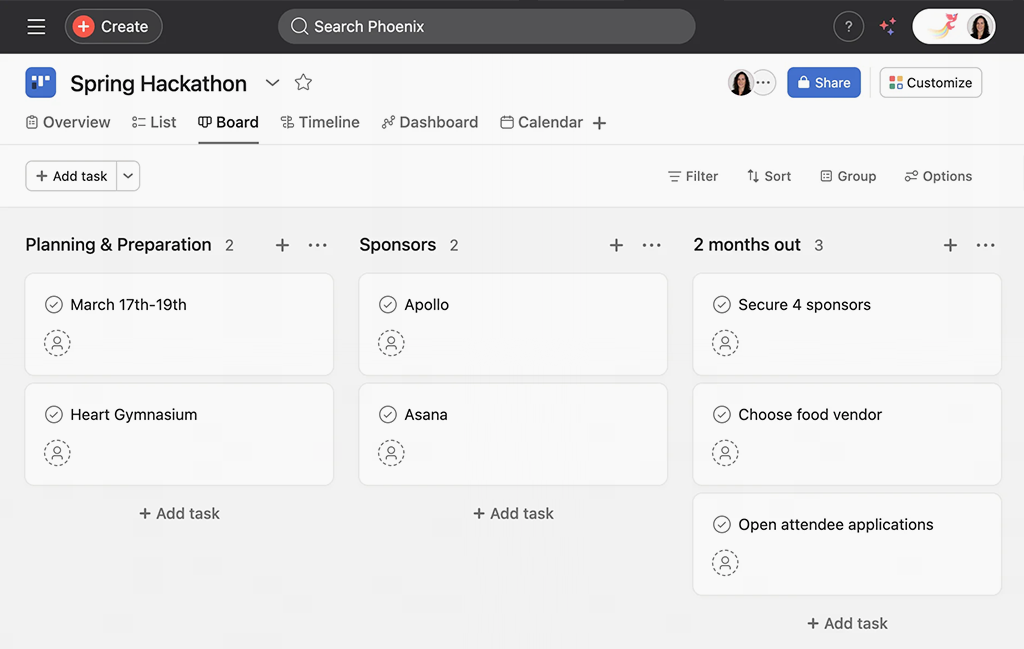Select the Board tab
Viewport: 1024px width, 649px height.
(x=229, y=122)
